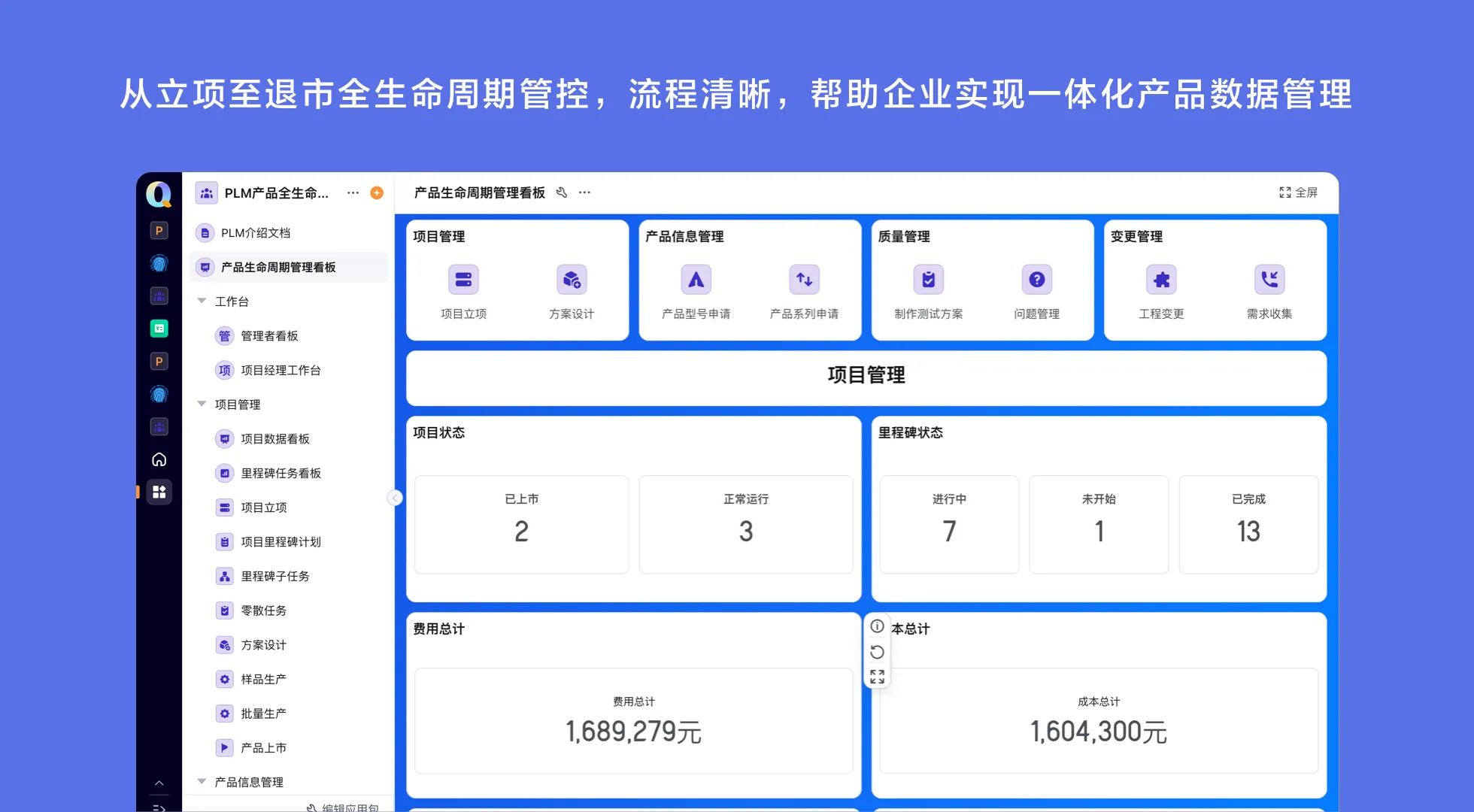Screen dimensions: 1474x812
Task: Open the wrench settings icon beside dashboard title
Action: click(x=562, y=192)
